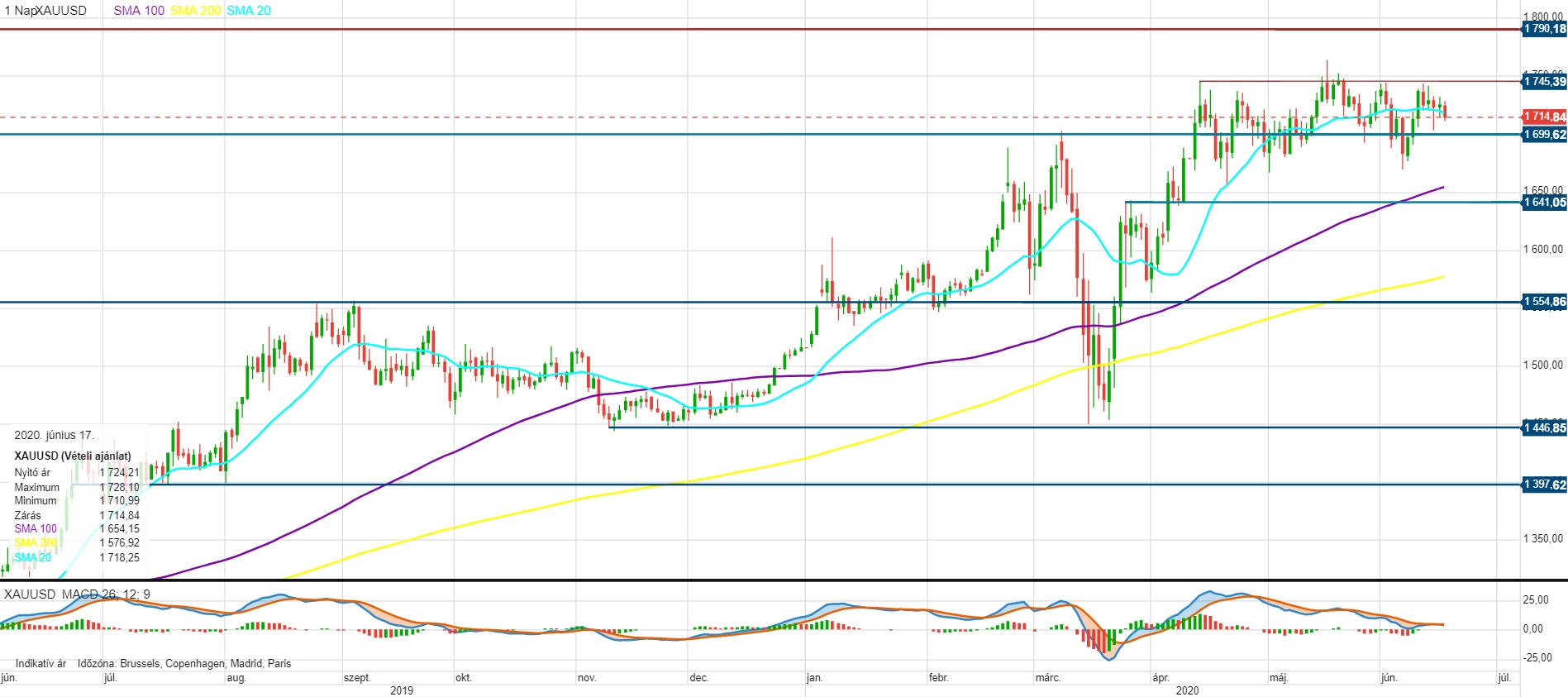The width and height of the screenshot is (1568, 697).
Task: Click the SMA 200 value 1 576,92
Action: (120, 543)
